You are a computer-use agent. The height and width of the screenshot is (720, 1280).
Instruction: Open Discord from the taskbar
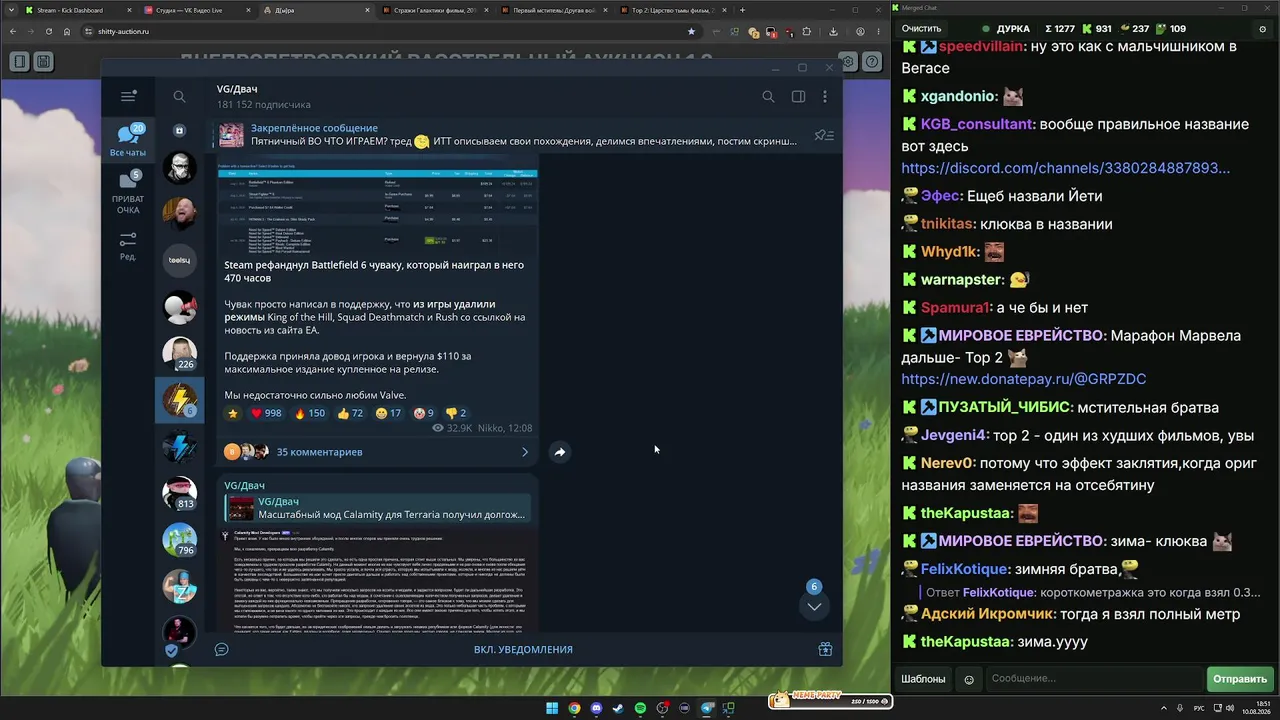click(596, 708)
